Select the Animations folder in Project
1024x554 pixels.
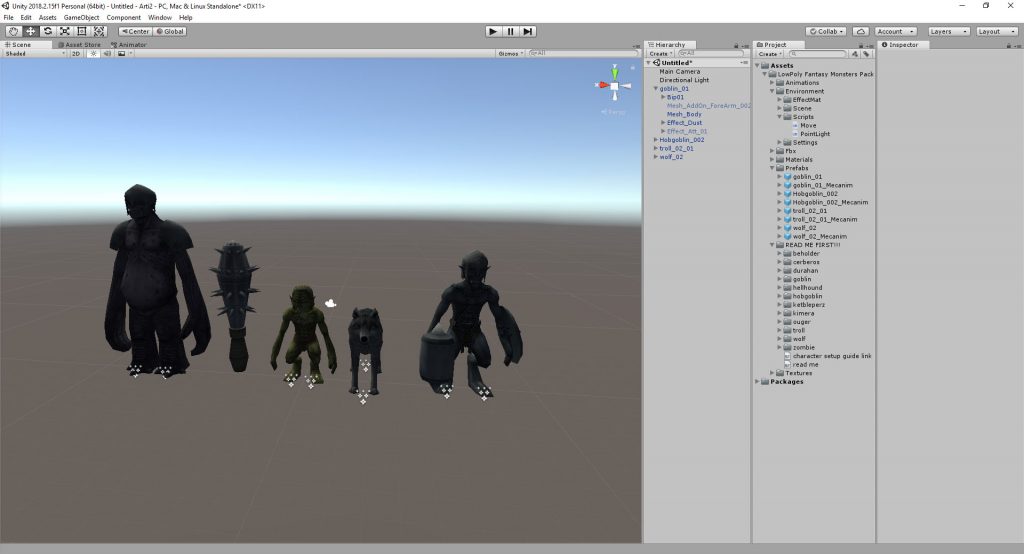tap(801, 82)
